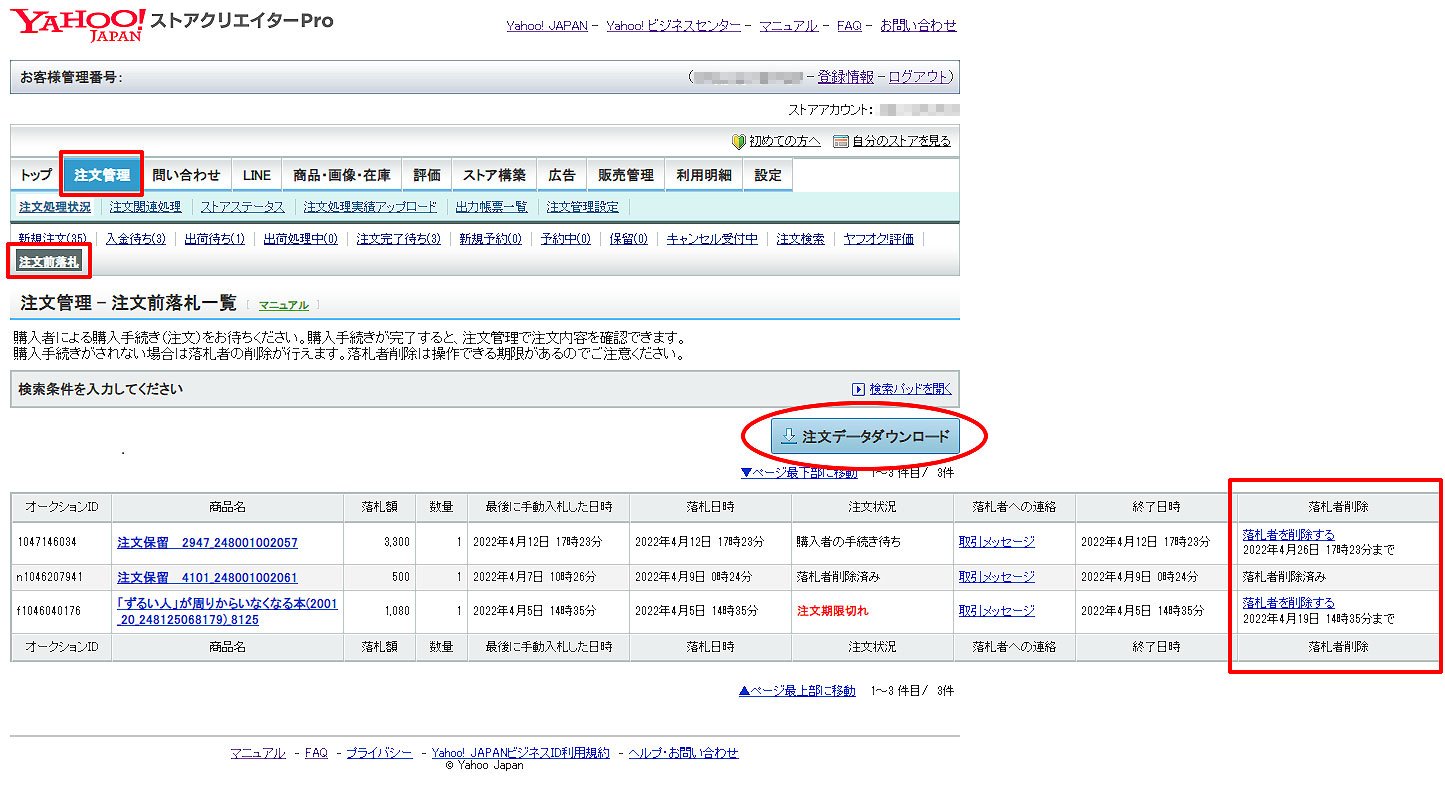Open 取引メッセージ for auction n1046207941
Screen dimensions: 1445x785
996,577
